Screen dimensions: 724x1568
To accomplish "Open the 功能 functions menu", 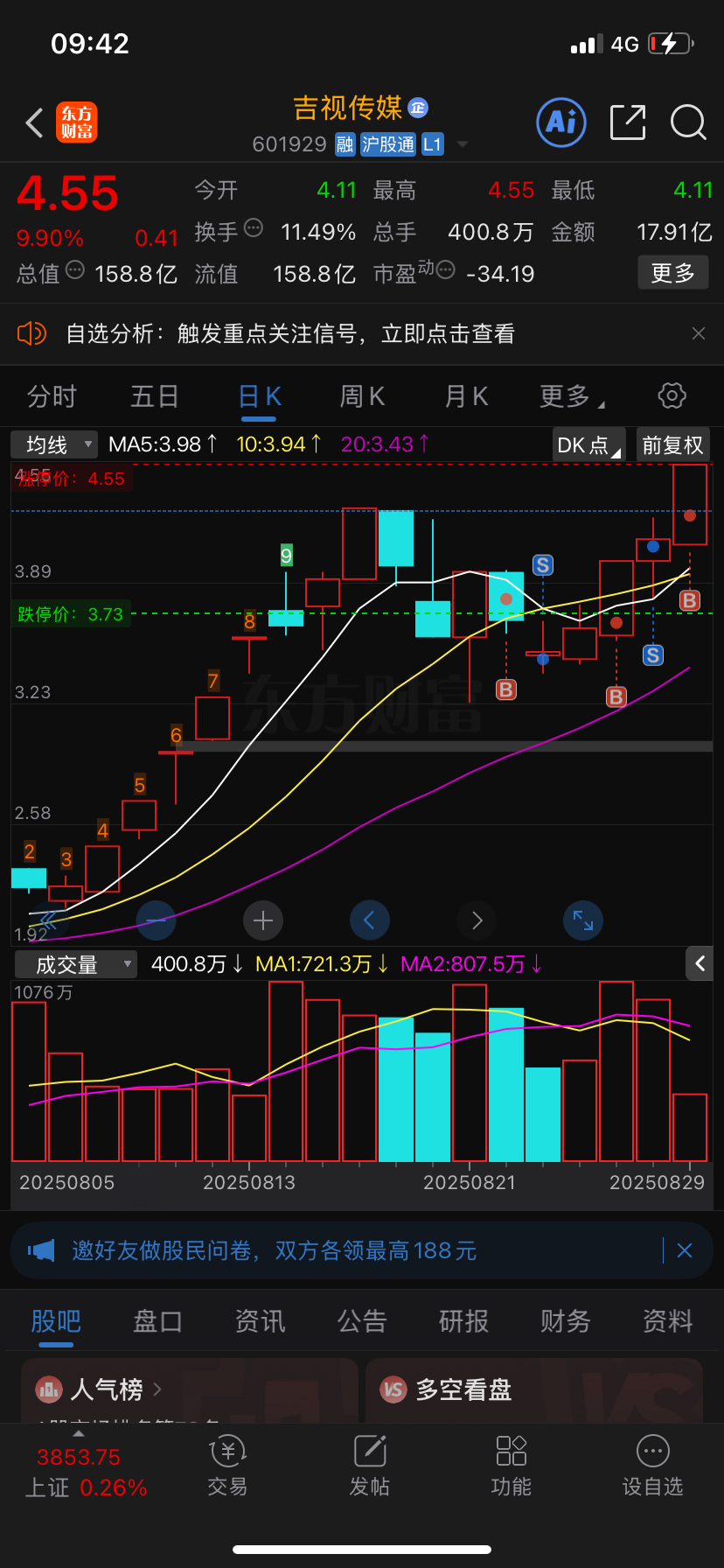I will pyautogui.click(x=512, y=1466).
